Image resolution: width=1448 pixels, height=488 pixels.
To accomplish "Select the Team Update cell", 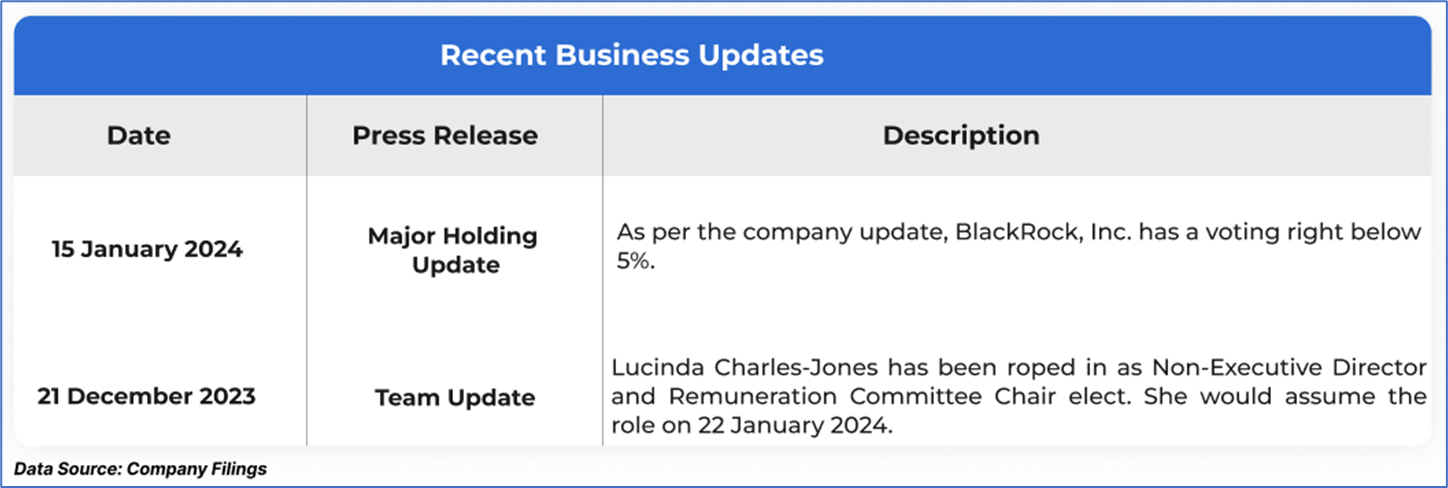I will [455, 398].
